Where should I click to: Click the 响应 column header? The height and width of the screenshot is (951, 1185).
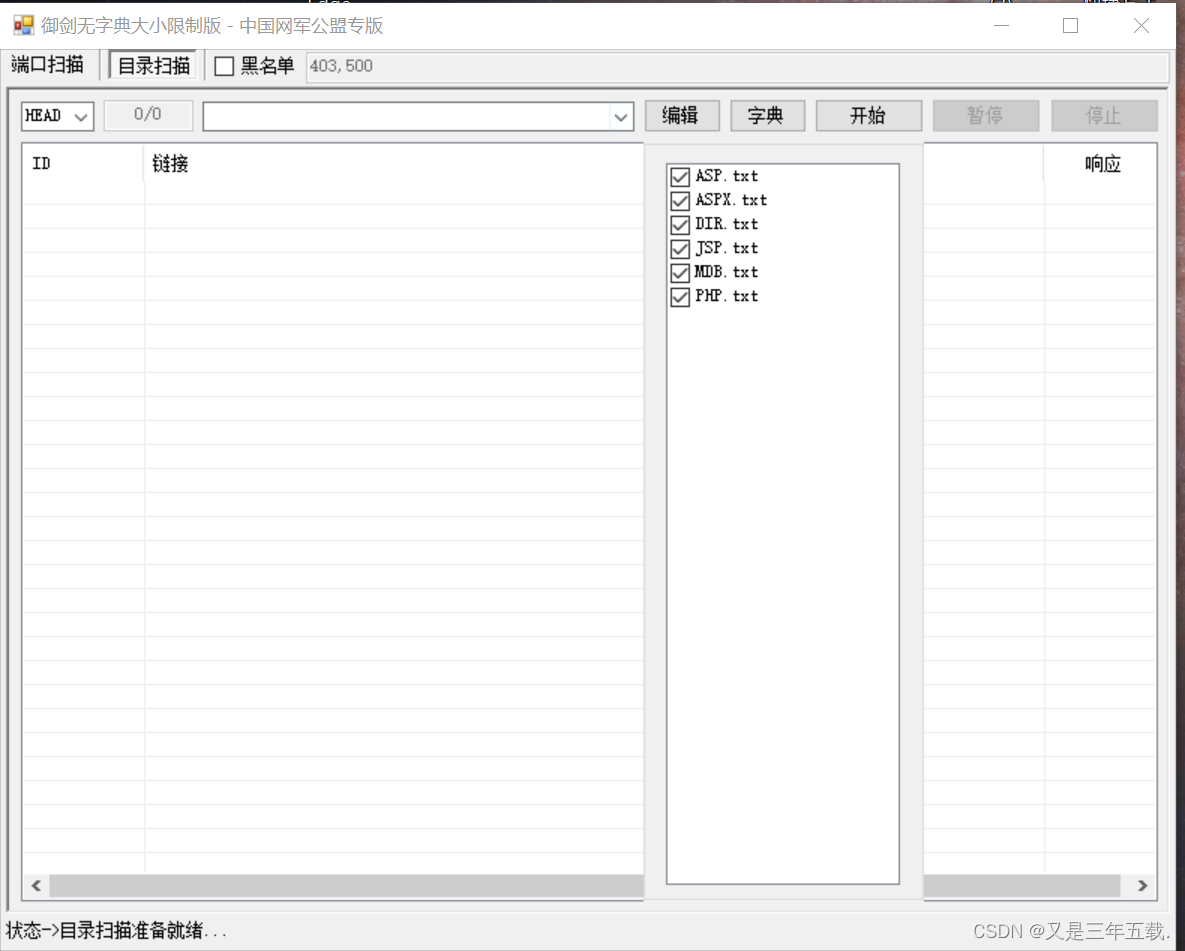pyautogui.click(x=1100, y=163)
